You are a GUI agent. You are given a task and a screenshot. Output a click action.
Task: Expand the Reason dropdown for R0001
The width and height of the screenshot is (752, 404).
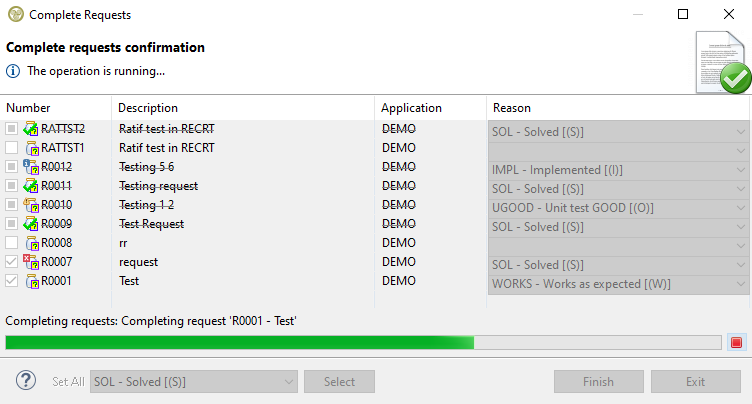(740, 282)
